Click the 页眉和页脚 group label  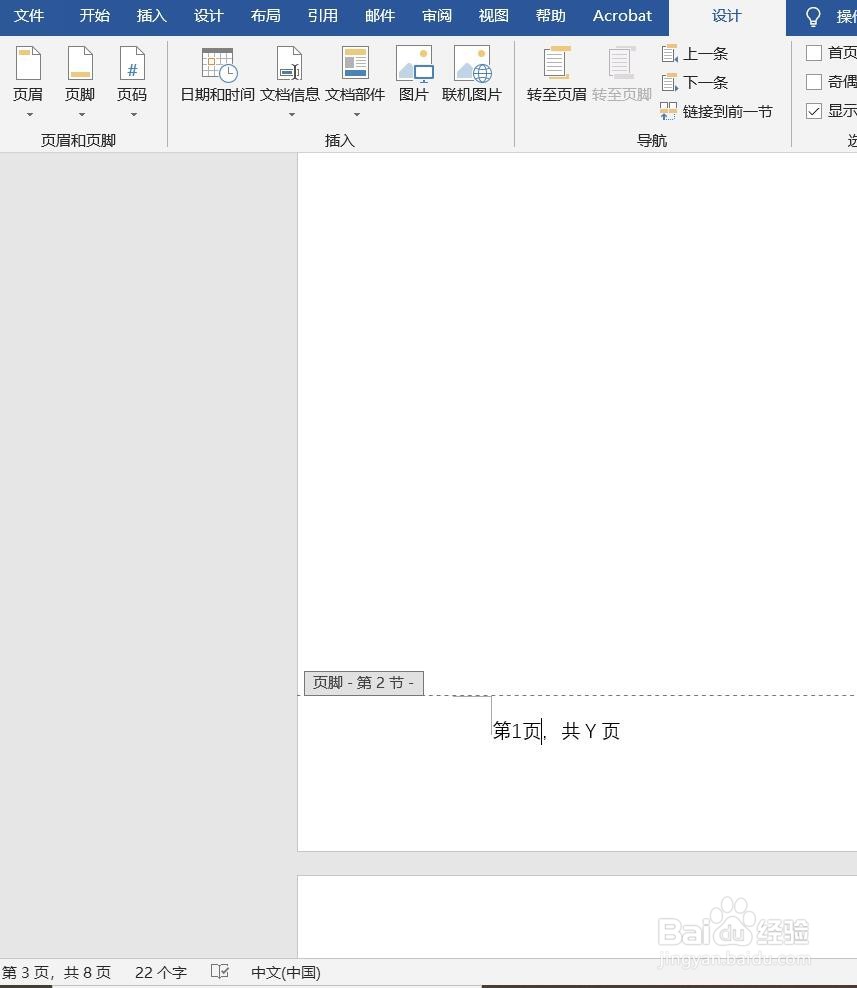click(x=78, y=141)
